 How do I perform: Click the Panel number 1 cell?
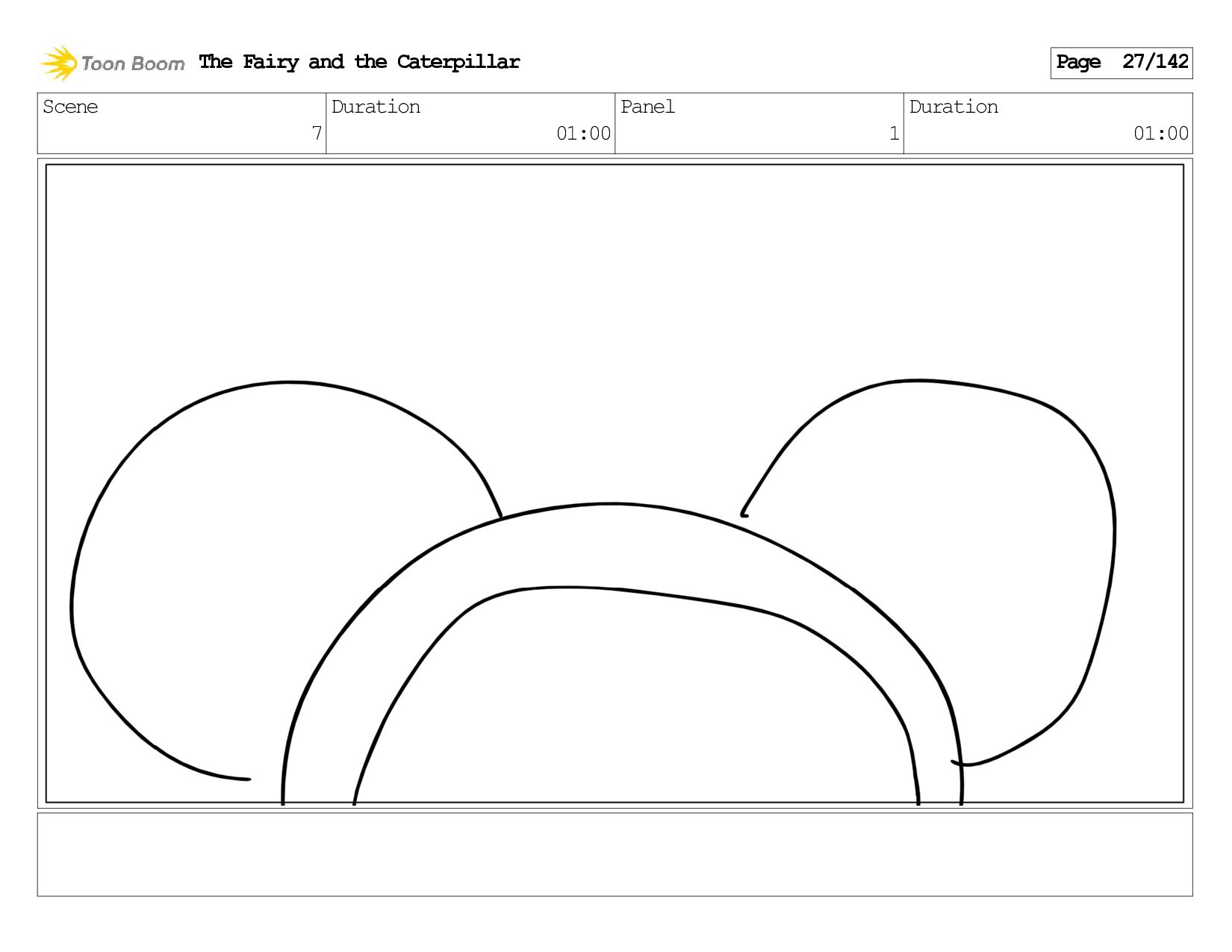(x=759, y=123)
